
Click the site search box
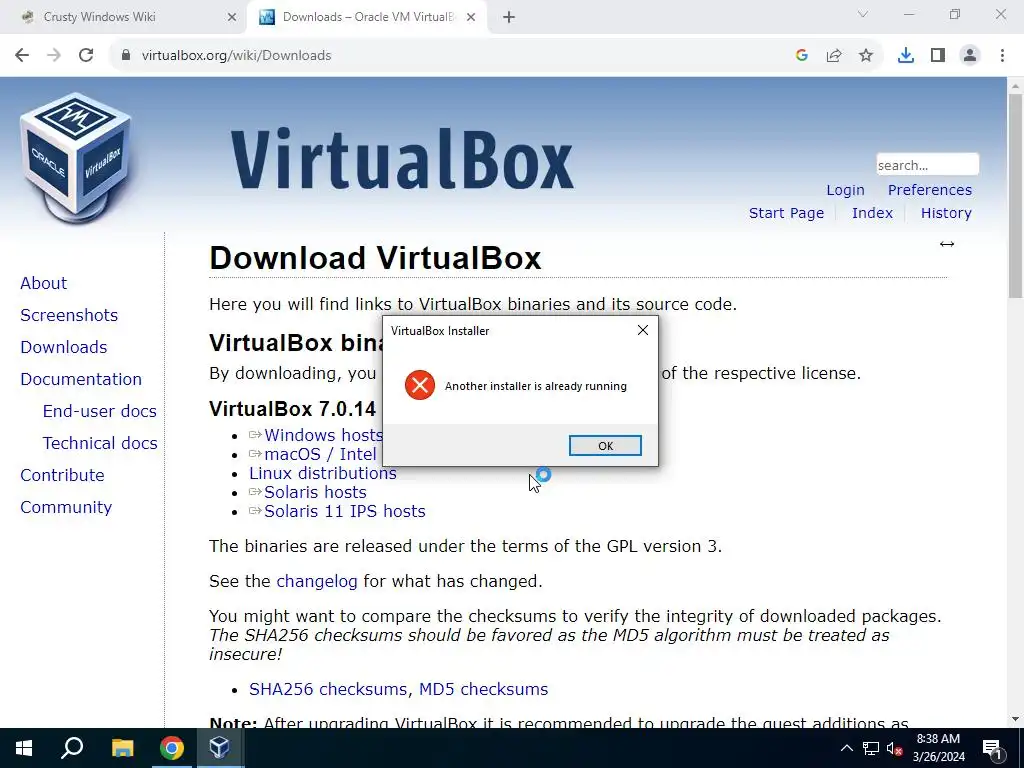tap(927, 165)
